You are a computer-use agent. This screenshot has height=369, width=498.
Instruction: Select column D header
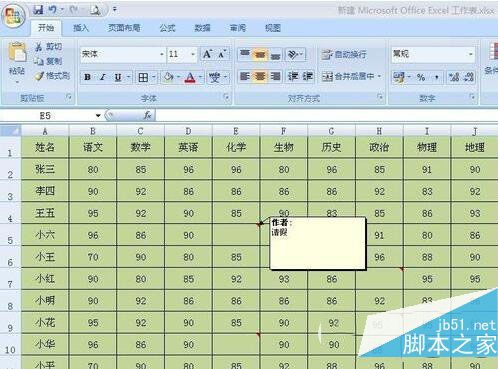(188, 131)
